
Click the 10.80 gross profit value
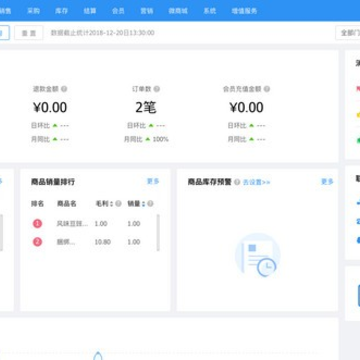point(103,242)
